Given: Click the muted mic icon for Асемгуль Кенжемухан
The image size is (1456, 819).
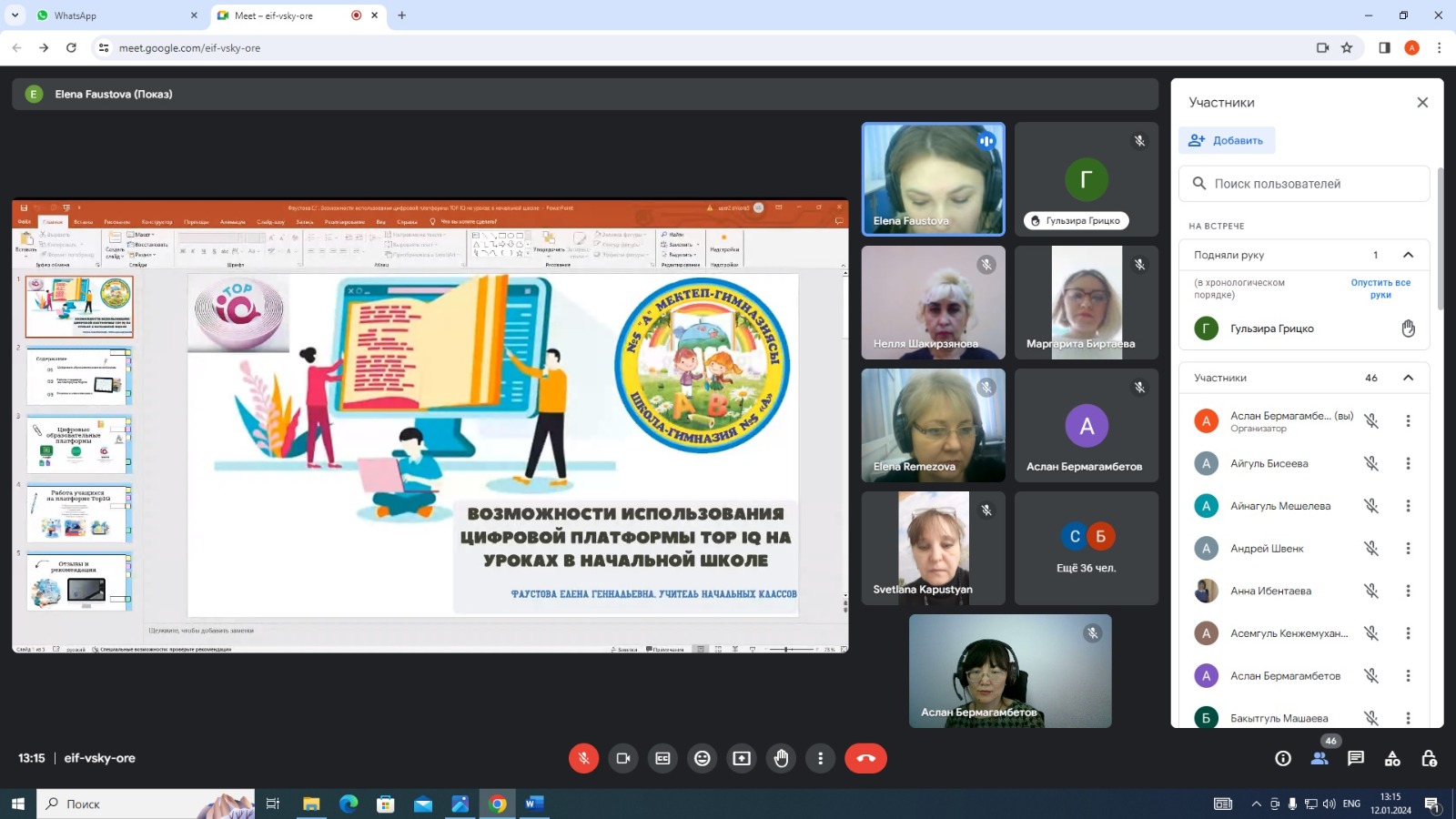Looking at the screenshot, I should click(x=1371, y=633).
